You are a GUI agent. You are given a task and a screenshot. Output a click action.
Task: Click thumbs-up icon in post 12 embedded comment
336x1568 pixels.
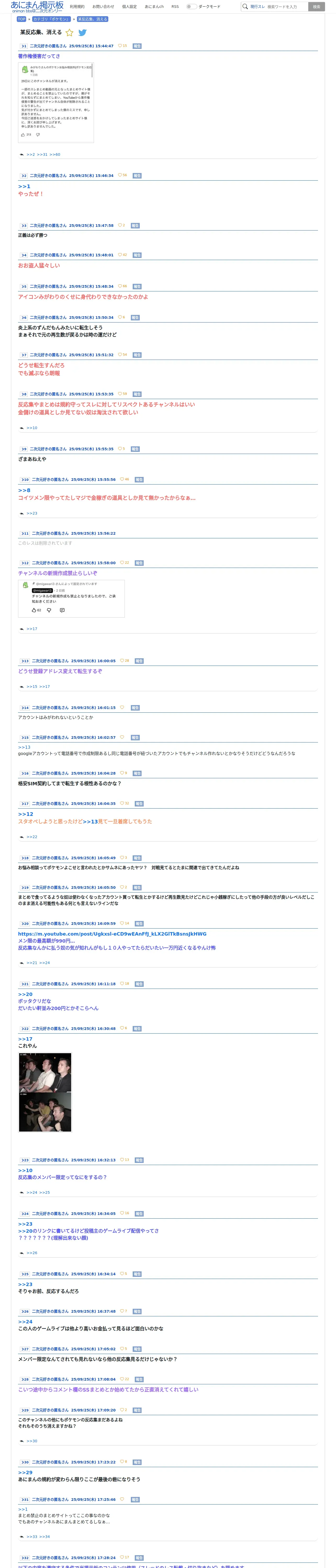tap(34, 610)
